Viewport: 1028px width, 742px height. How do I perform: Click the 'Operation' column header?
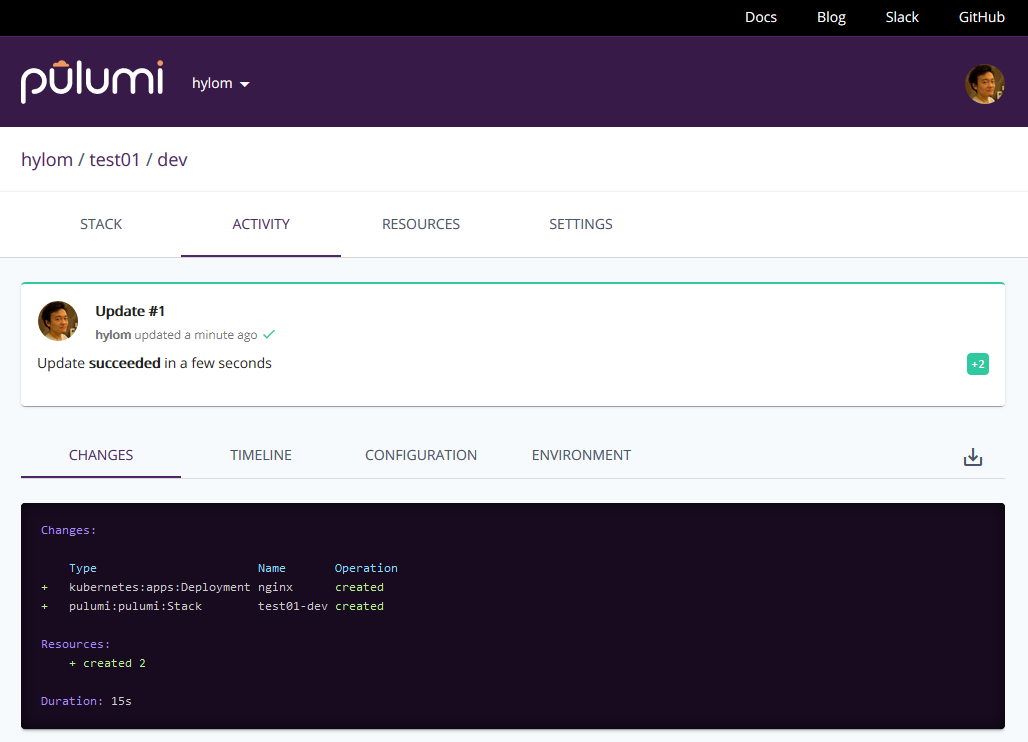[366, 568]
